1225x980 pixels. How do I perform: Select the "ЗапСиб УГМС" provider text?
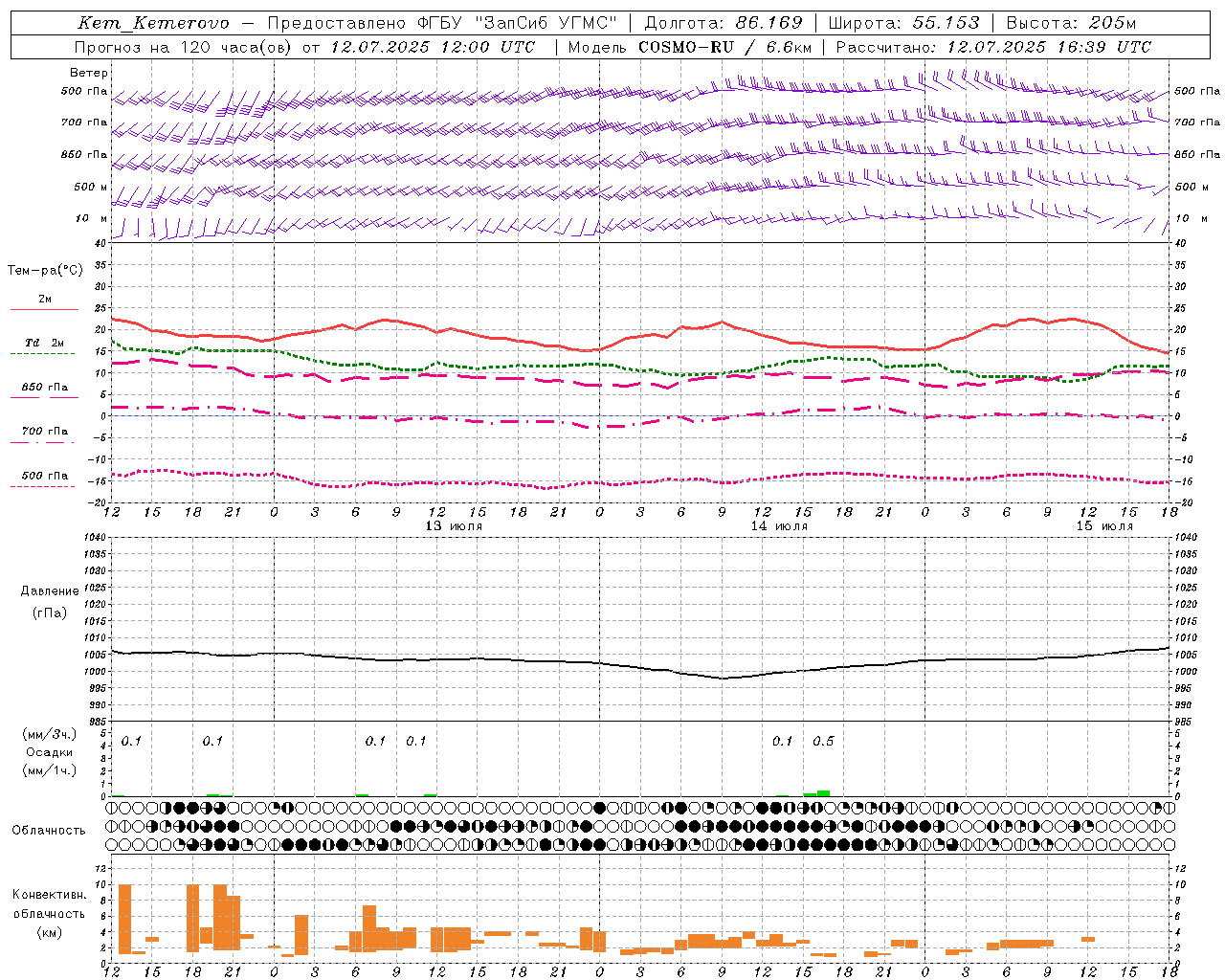546,23
